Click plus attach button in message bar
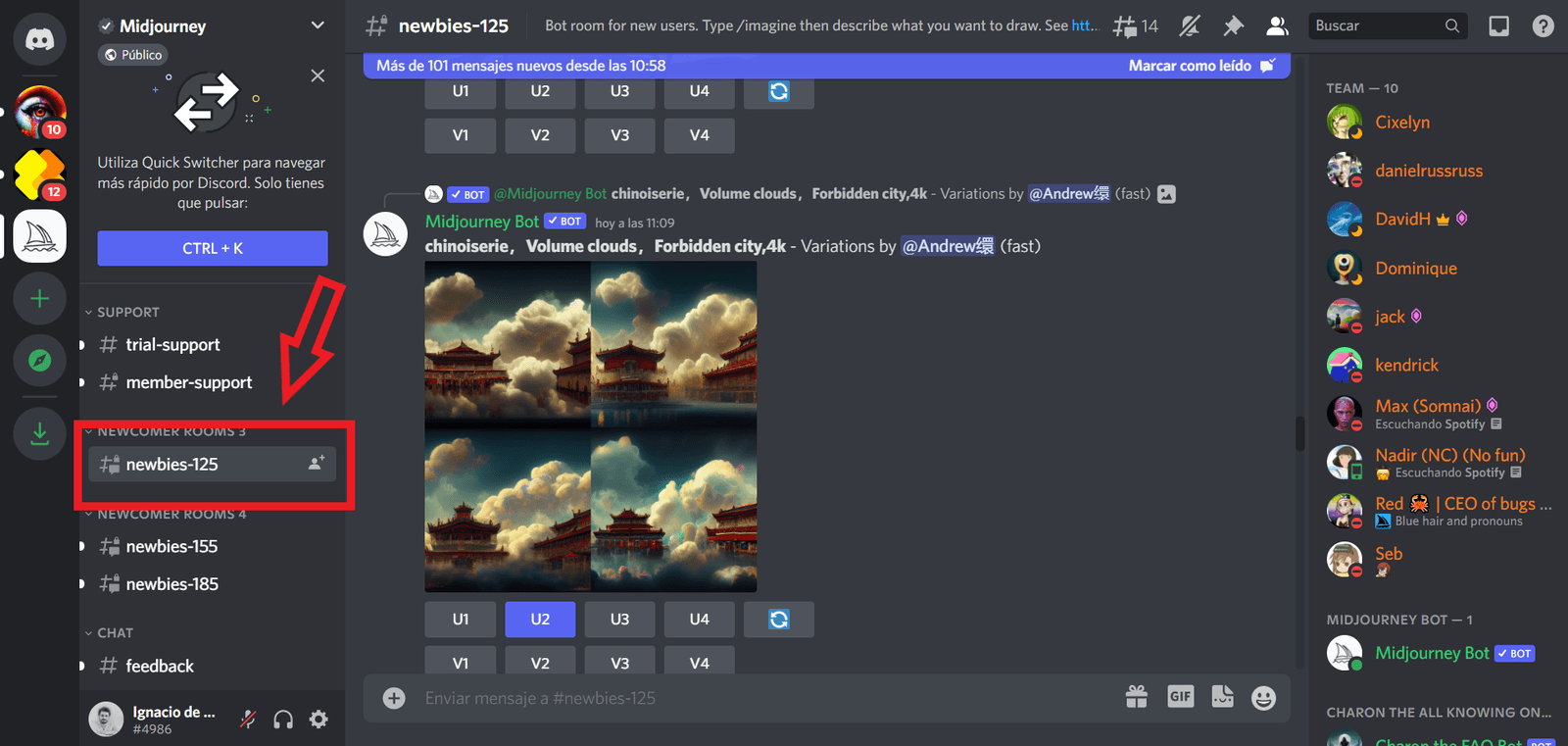 coord(394,698)
